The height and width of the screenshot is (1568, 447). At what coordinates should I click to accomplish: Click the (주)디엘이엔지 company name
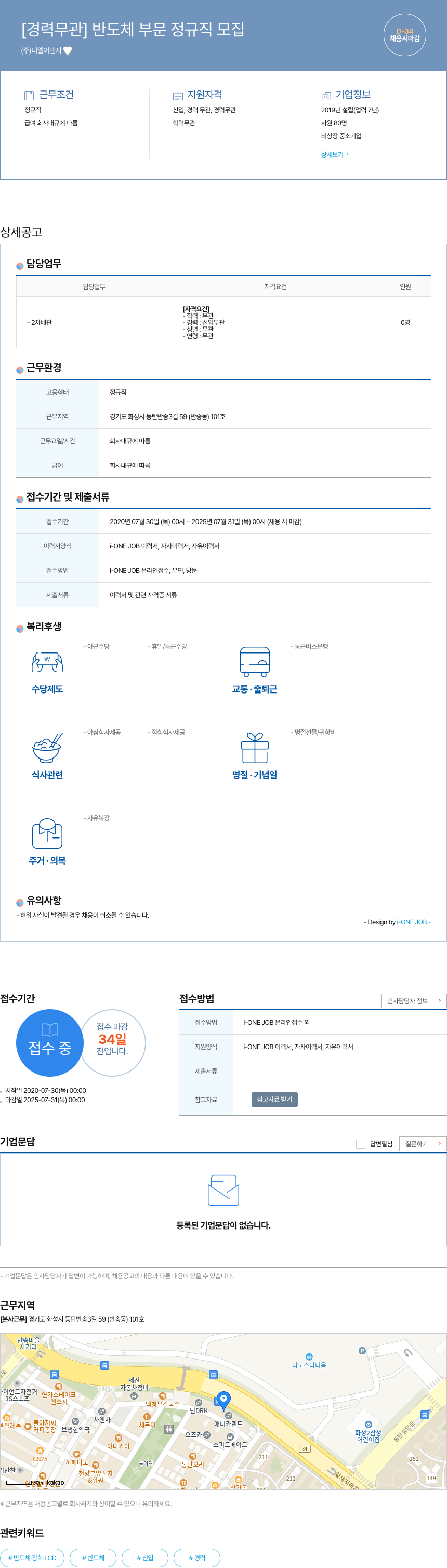coord(42,50)
